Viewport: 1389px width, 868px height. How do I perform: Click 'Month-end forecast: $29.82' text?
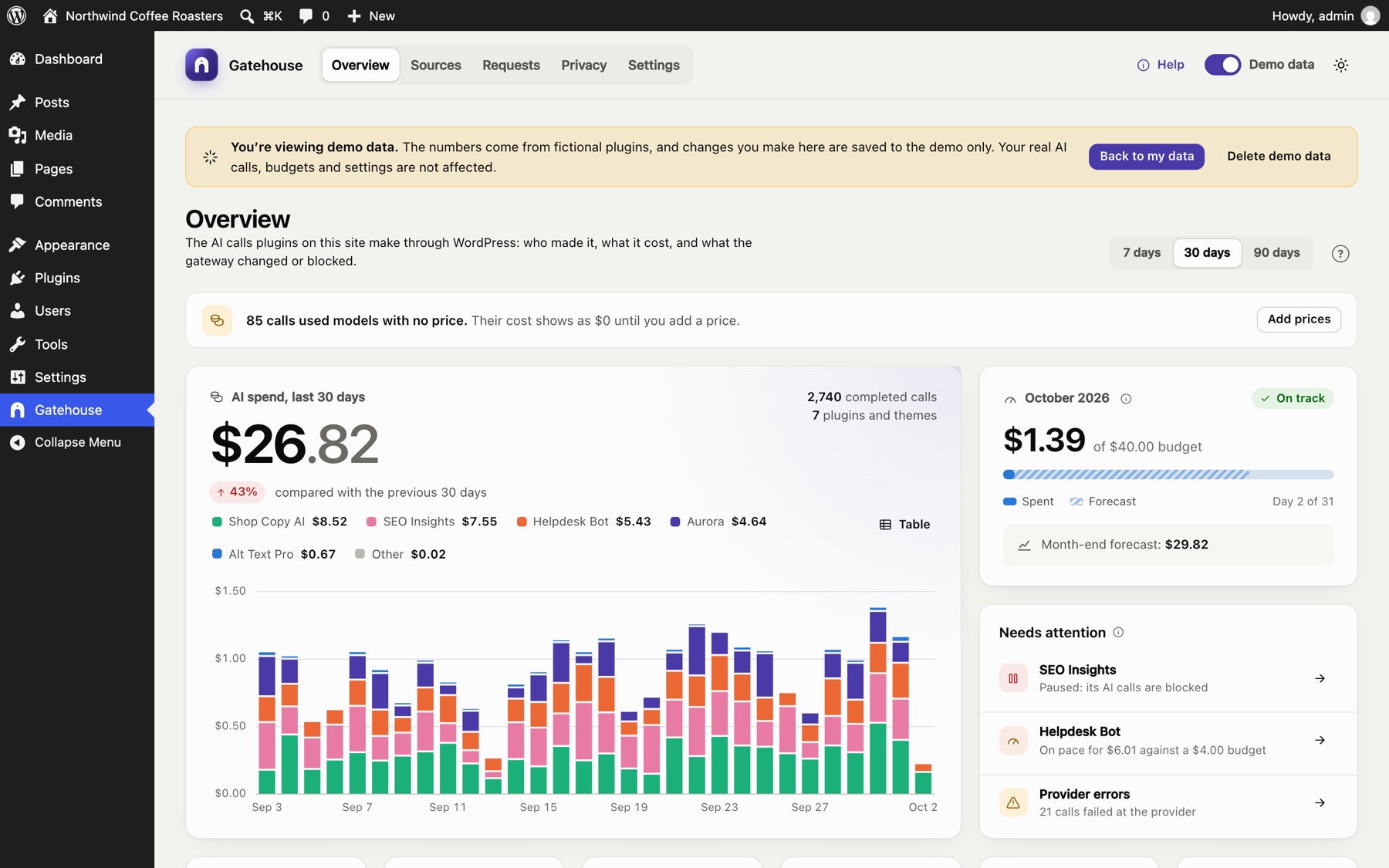pyautogui.click(x=1124, y=545)
